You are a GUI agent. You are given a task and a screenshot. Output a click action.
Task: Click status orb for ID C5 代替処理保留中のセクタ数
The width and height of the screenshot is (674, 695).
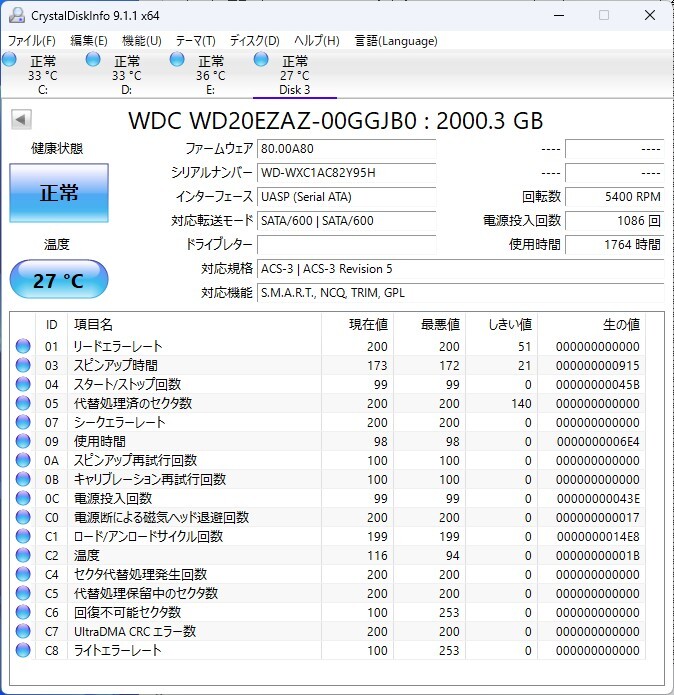[23, 593]
